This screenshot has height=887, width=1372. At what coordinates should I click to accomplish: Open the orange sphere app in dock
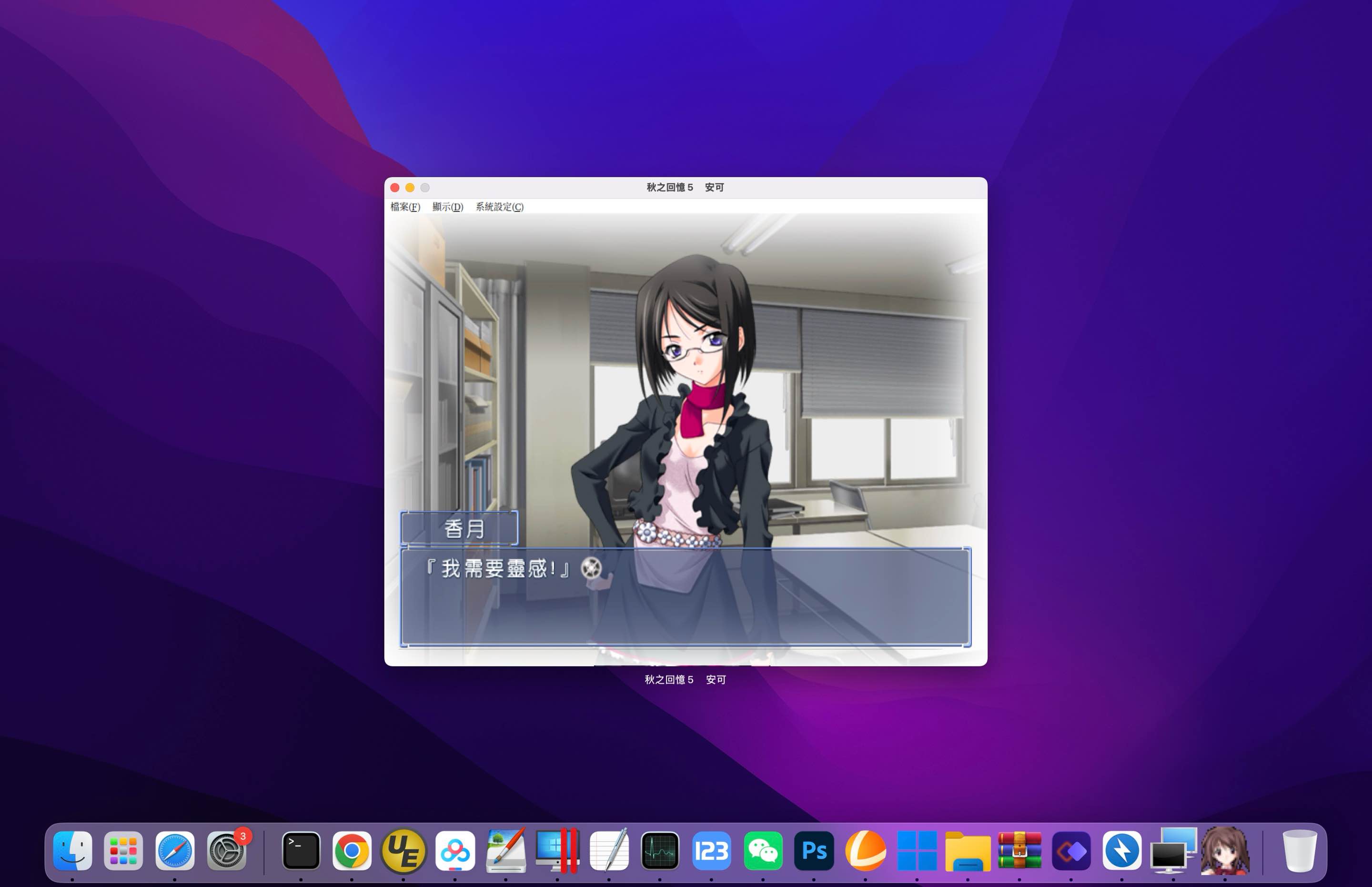865,850
